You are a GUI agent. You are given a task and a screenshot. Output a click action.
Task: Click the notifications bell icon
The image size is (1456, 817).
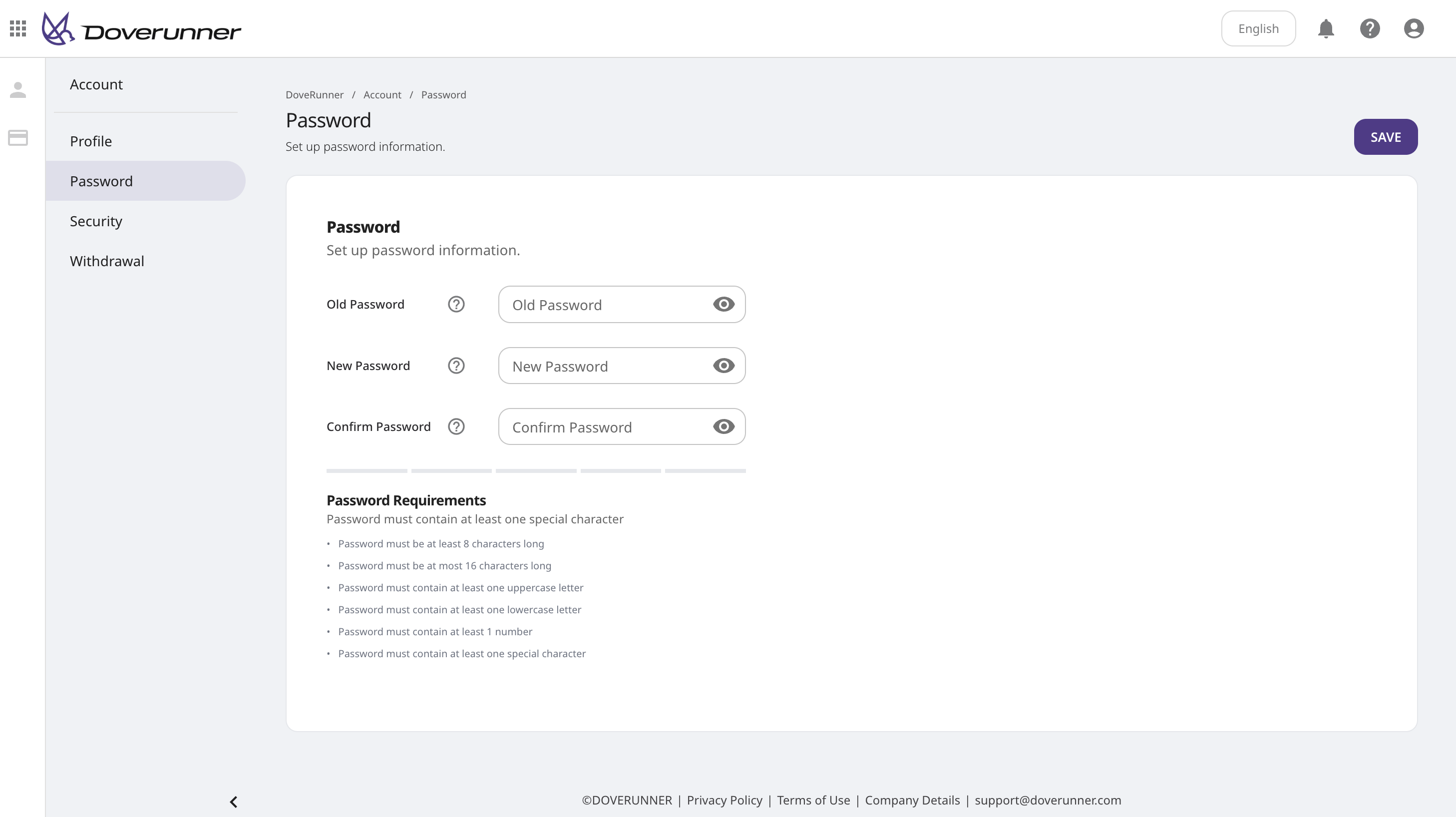tap(1326, 28)
